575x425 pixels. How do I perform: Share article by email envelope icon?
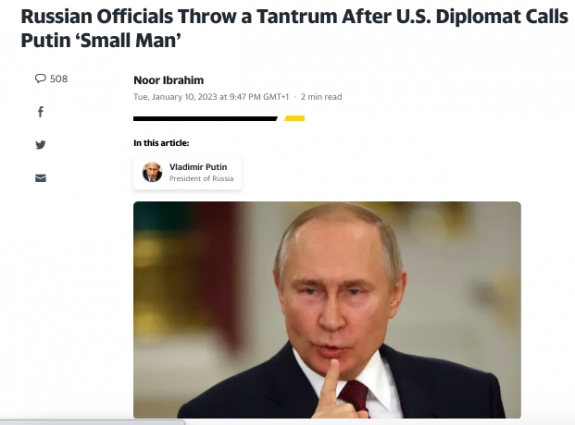point(41,178)
